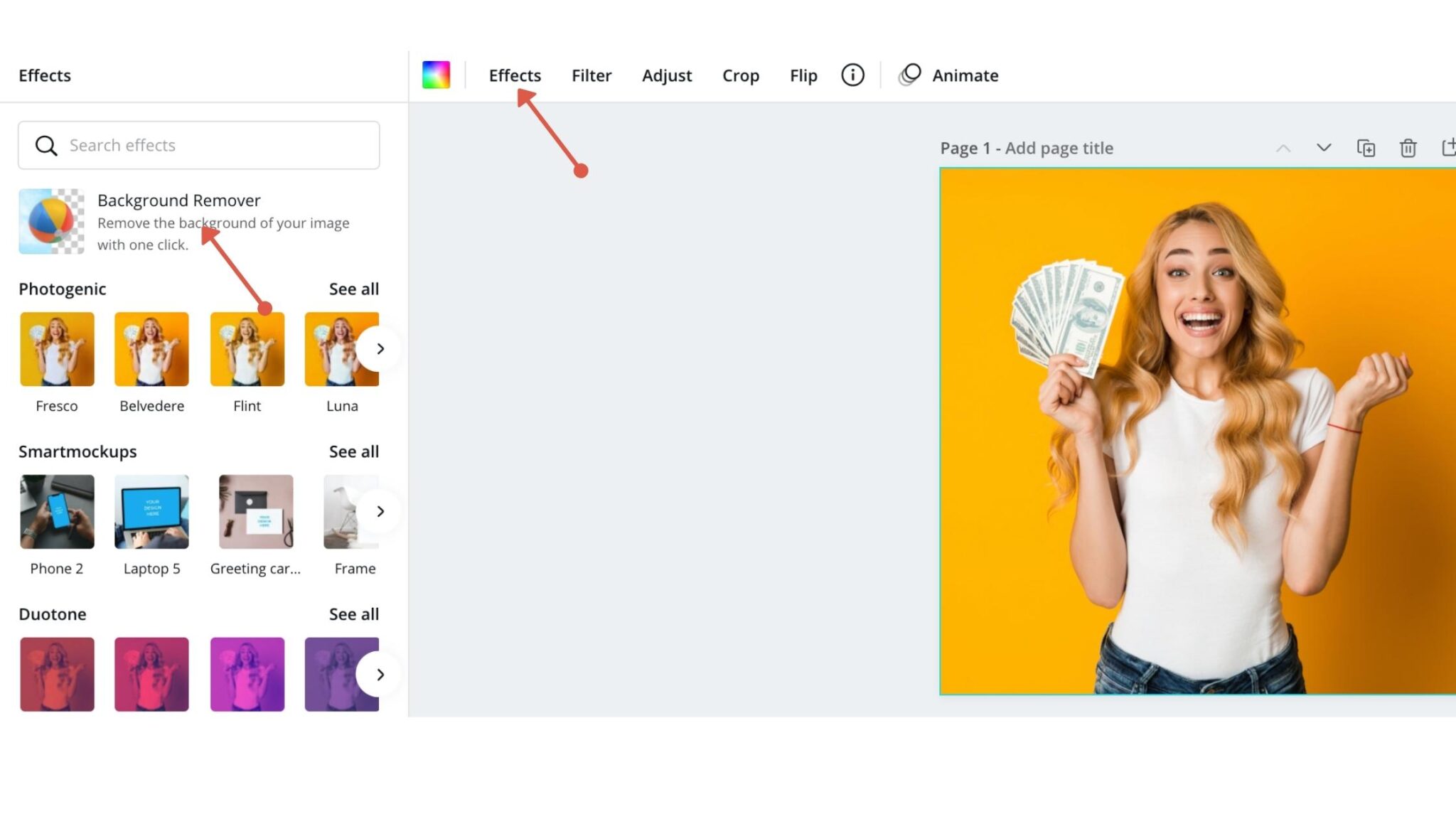Click the Duotone carousel right chevron
This screenshot has height=819, width=1456.
(380, 674)
